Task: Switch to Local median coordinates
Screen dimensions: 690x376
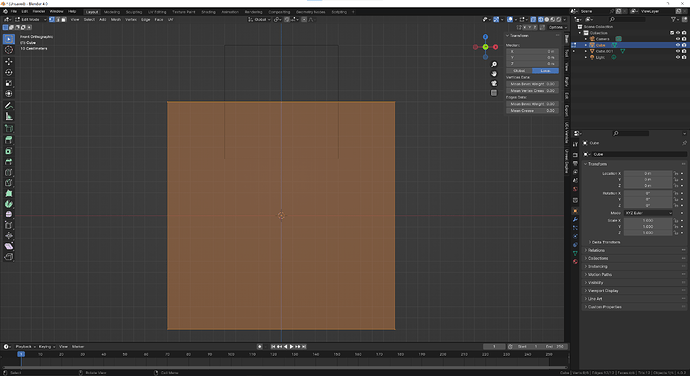Action: (x=546, y=70)
